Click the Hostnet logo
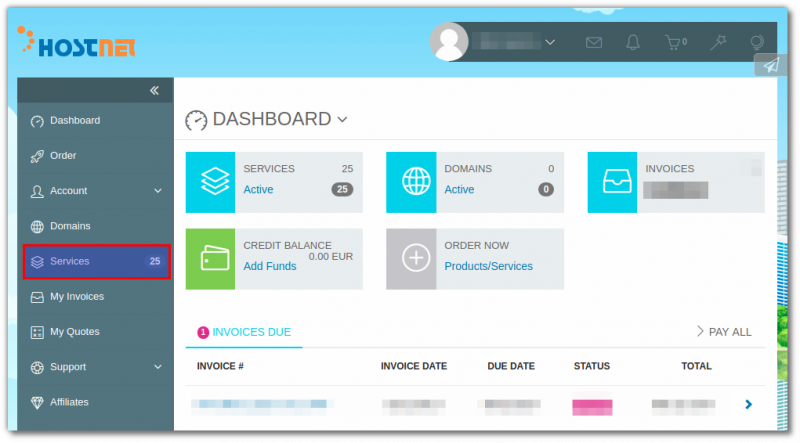Image resolution: width=800 pixels, height=443 pixels. (77, 42)
